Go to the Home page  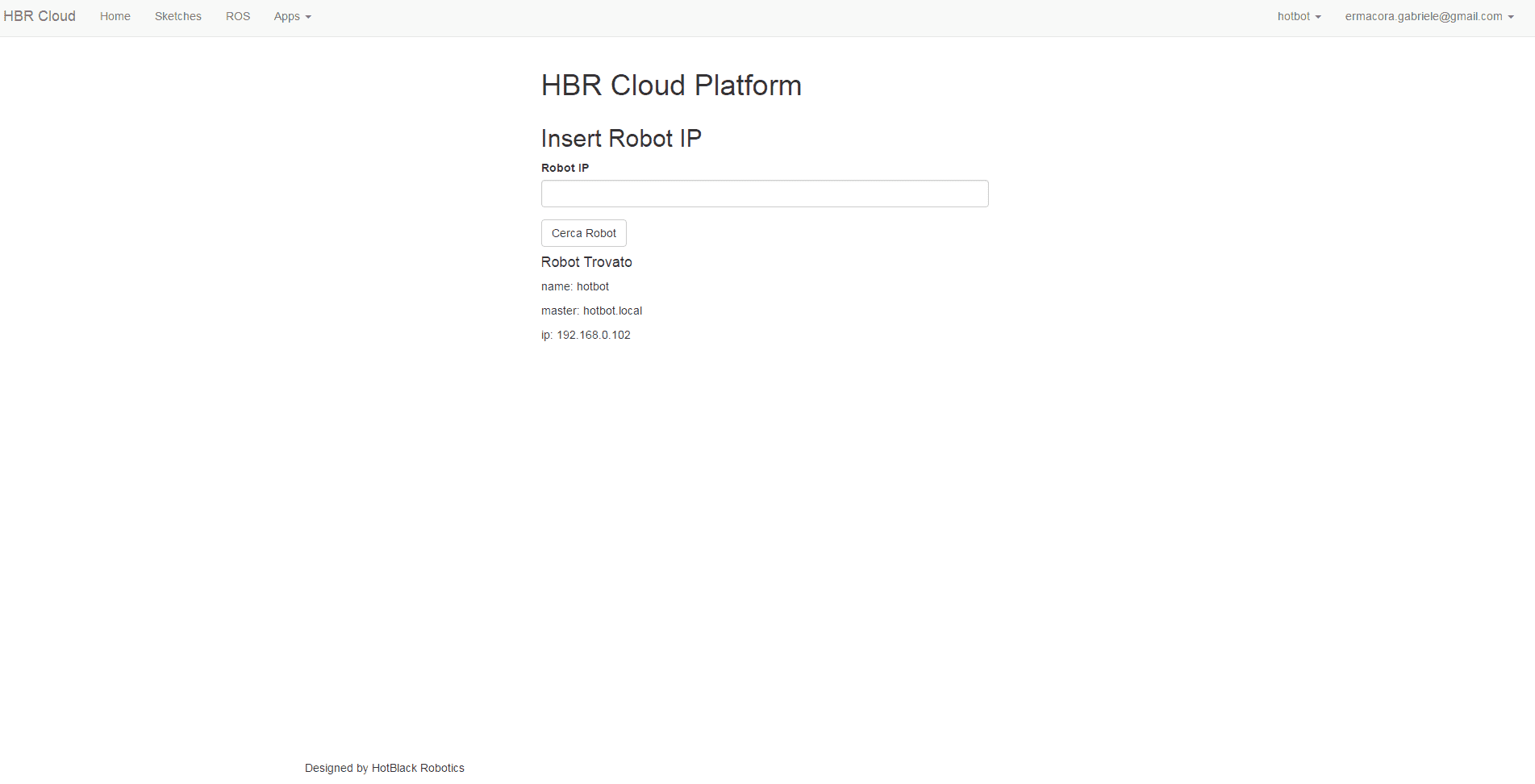(x=115, y=16)
